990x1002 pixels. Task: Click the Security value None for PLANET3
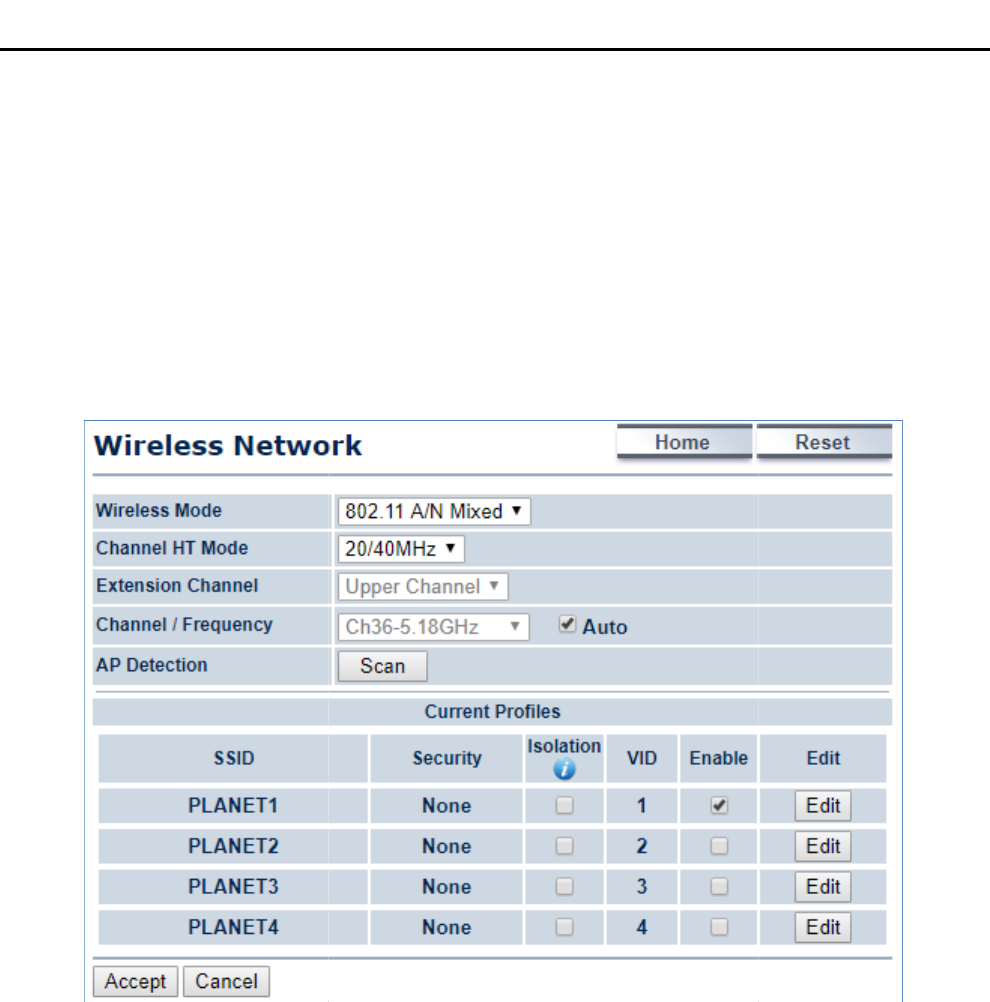point(446,886)
